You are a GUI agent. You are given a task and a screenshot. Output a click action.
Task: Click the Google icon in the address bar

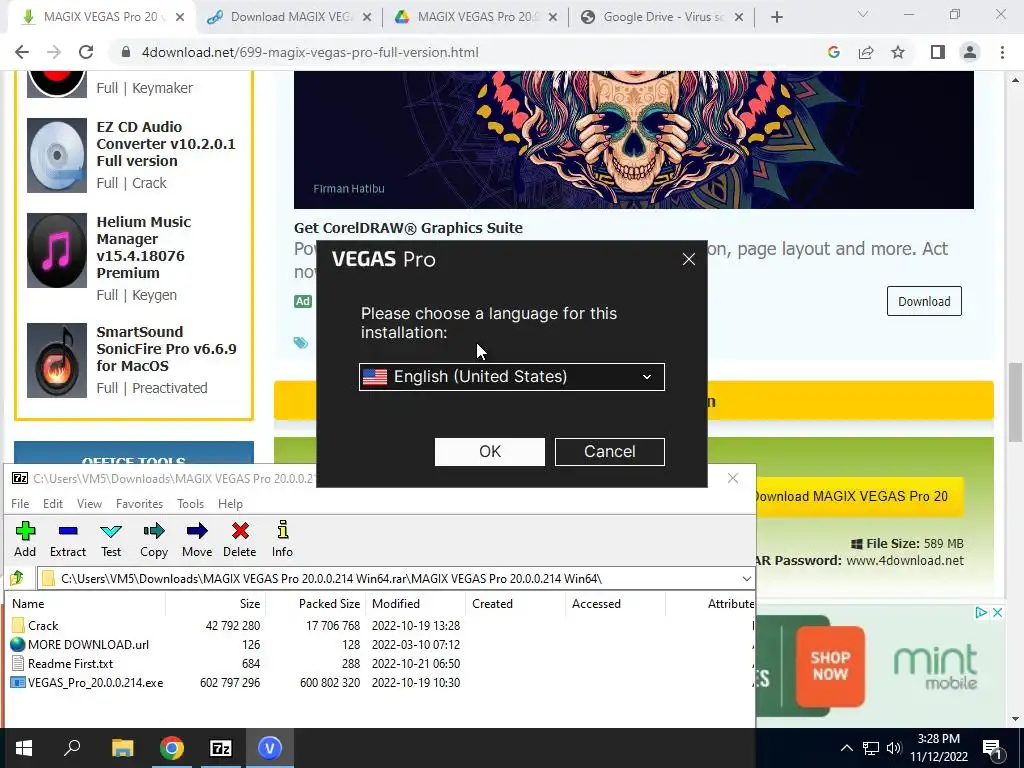834,52
